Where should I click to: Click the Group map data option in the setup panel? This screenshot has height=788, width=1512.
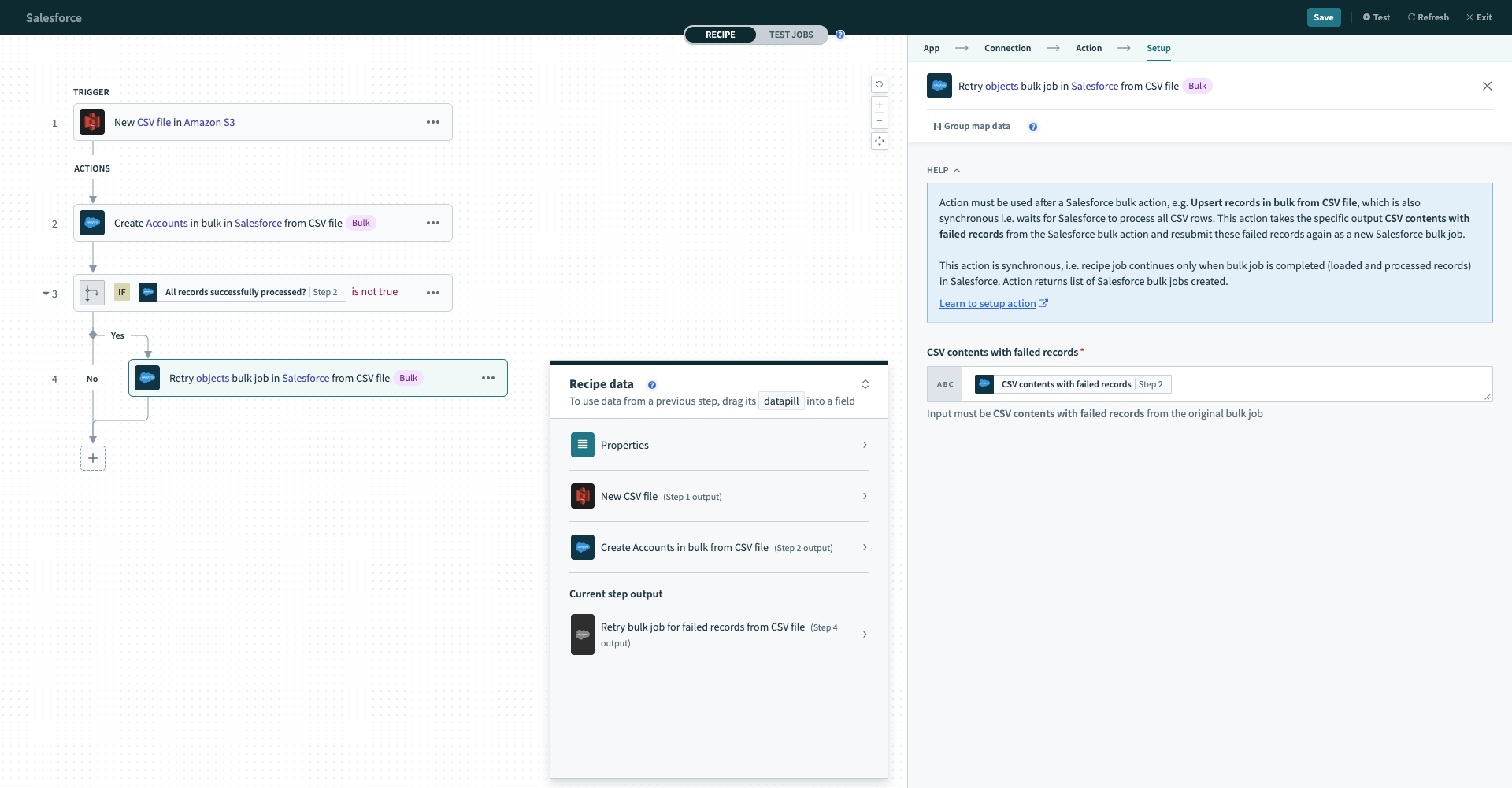pyautogui.click(x=972, y=126)
